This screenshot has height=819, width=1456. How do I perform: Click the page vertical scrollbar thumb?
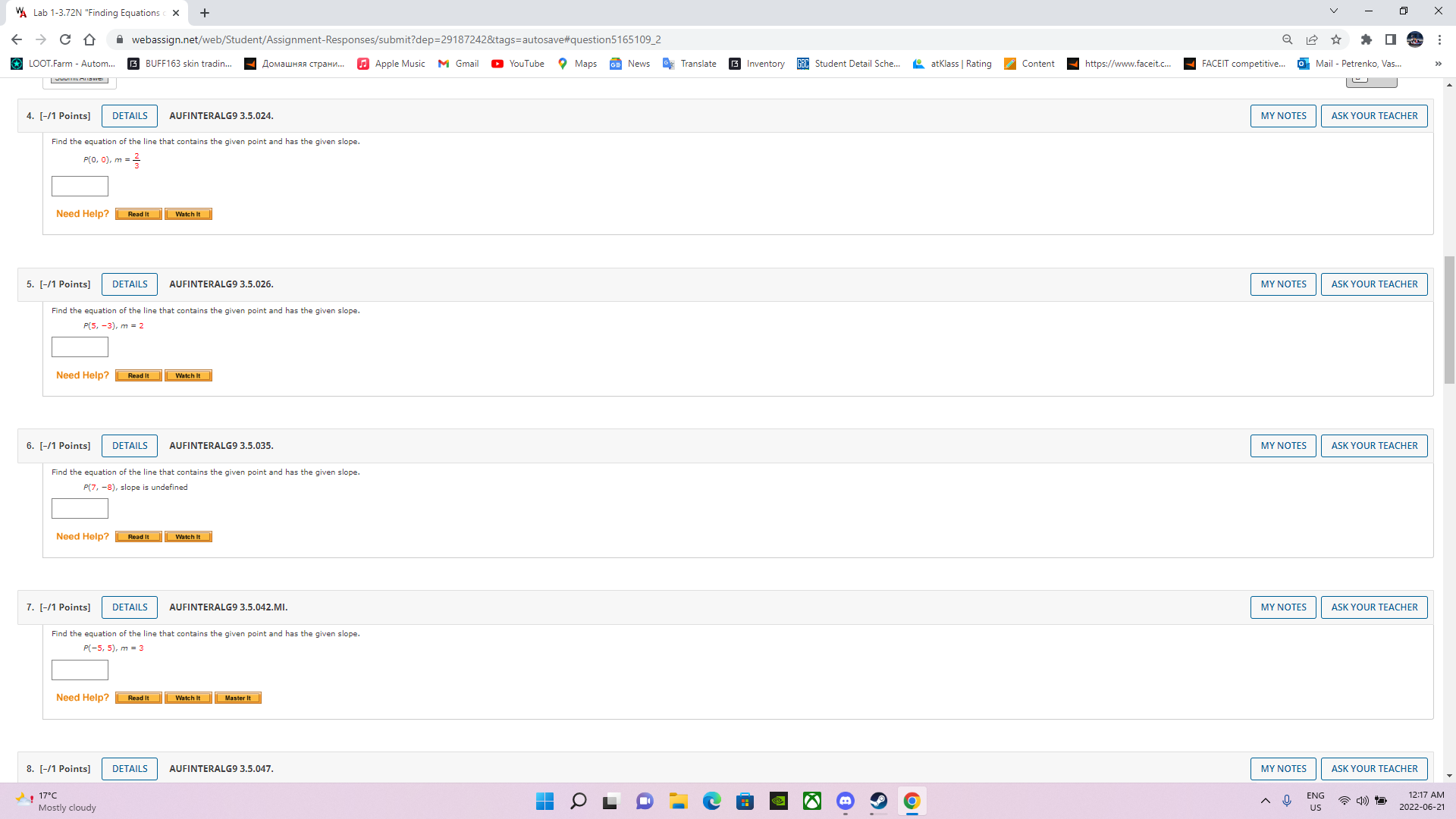coord(1449,318)
